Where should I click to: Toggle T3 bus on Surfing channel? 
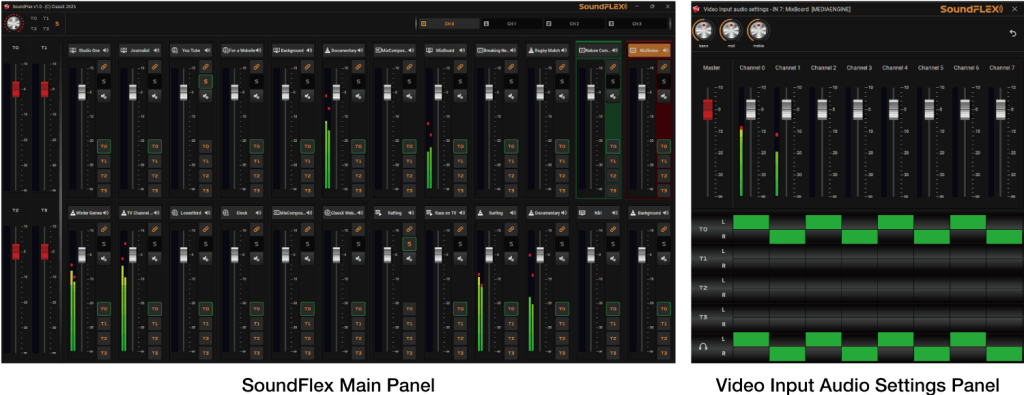click(511, 353)
